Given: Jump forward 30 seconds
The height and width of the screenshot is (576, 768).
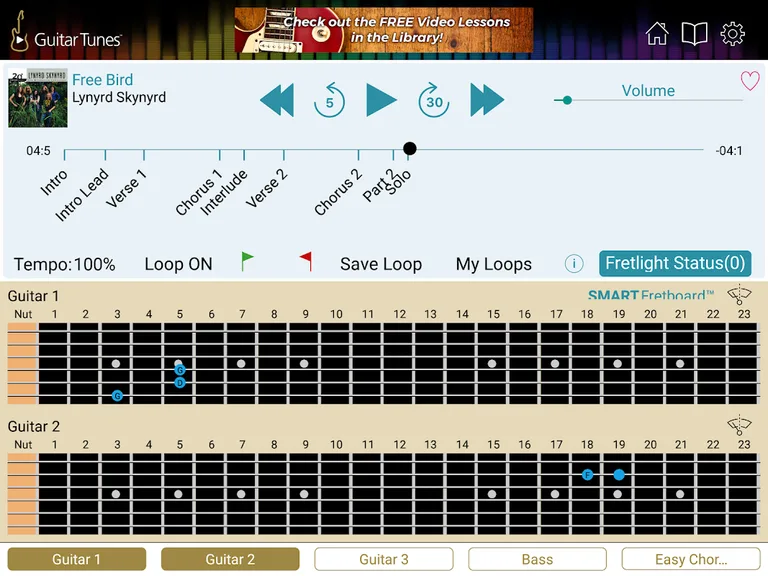Looking at the screenshot, I should point(434,100).
